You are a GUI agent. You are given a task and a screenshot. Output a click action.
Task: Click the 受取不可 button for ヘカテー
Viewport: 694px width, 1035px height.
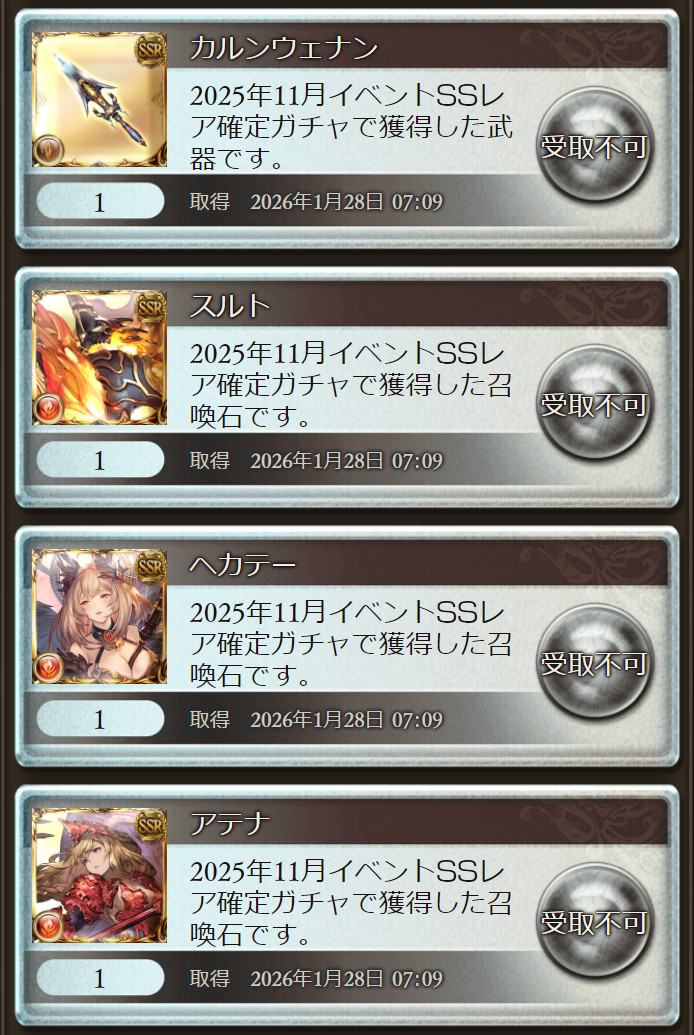tap(594, 661)
